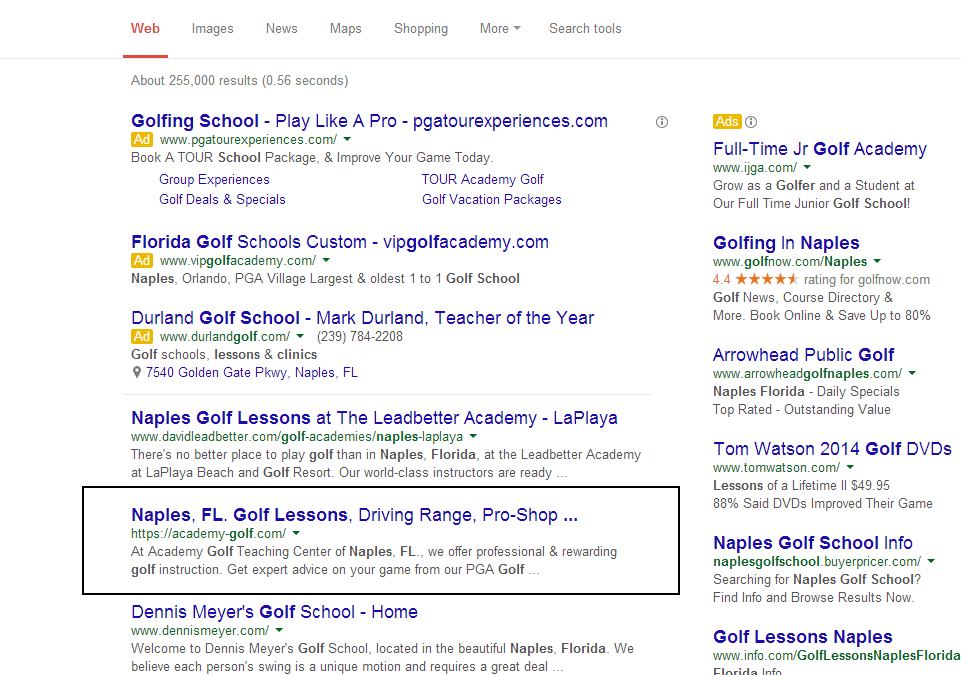
Task: Expand the arrow next to www.golfnow.com/Naples
Action: click(x=877, y=261)
